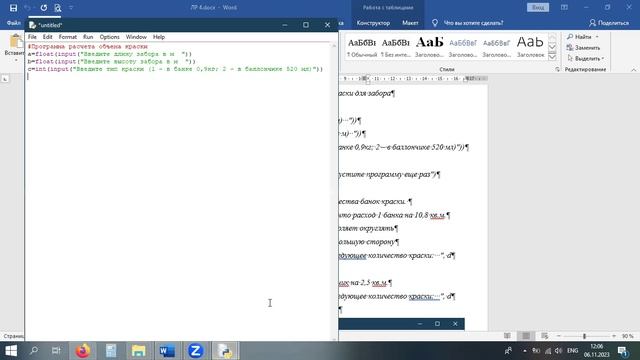Click the zoom out minus button in Word
640x360 pixels.
point(558,336)
